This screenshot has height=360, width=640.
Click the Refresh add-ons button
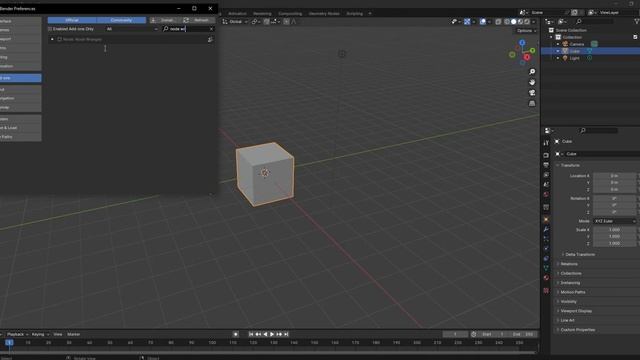coord(198,20)
